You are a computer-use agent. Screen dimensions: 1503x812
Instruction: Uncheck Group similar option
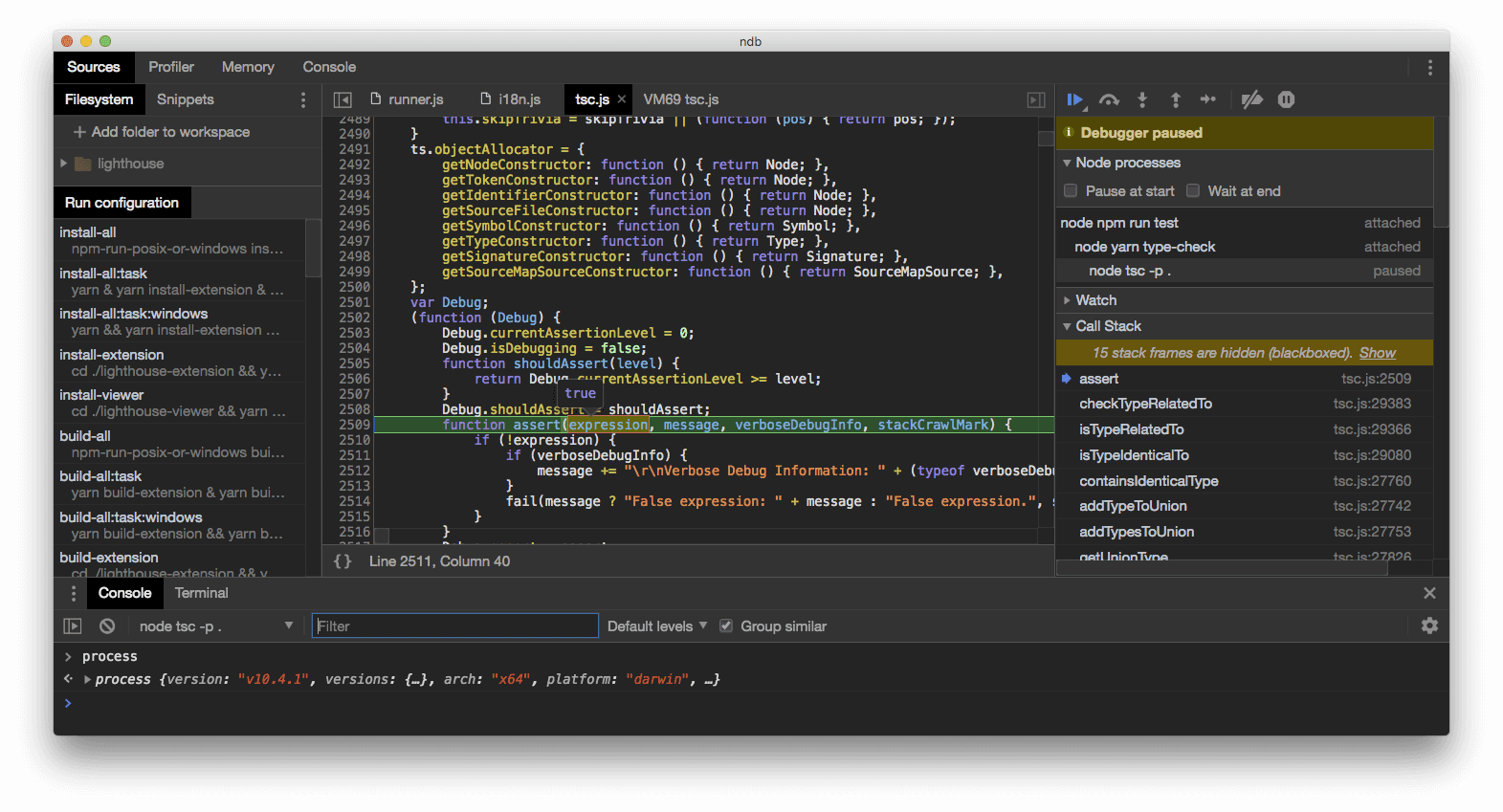(x=726, y=626)
